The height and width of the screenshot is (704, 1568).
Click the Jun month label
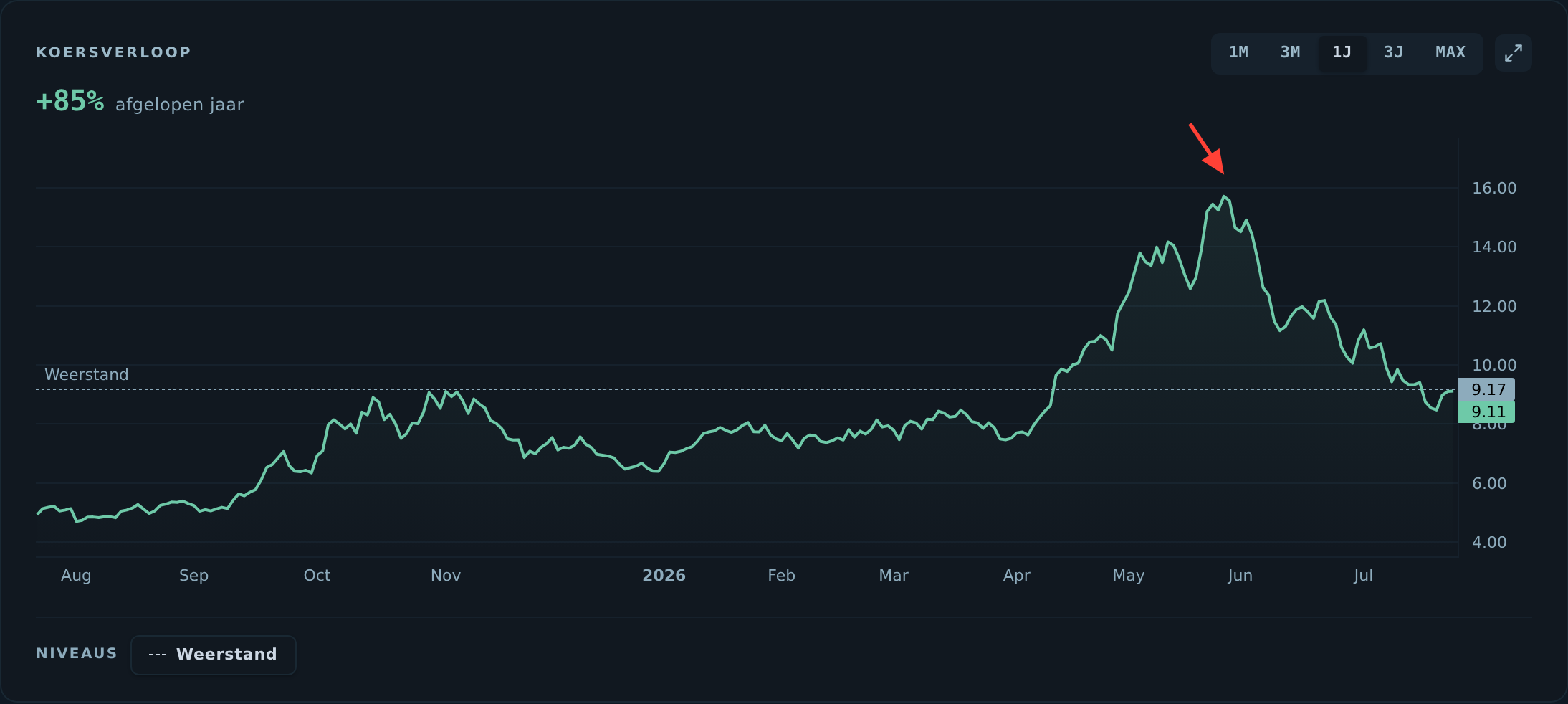click(1240, 575)
